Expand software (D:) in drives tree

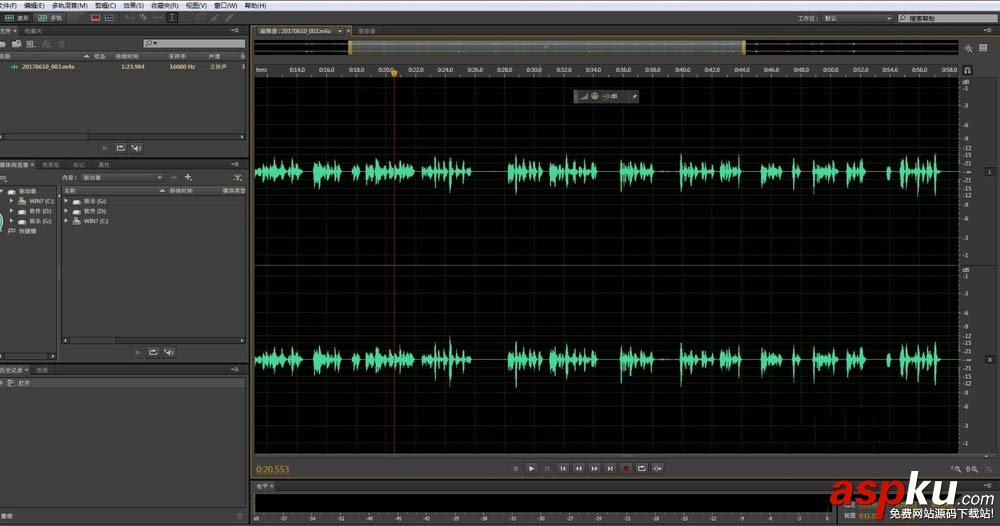[11, 211]
